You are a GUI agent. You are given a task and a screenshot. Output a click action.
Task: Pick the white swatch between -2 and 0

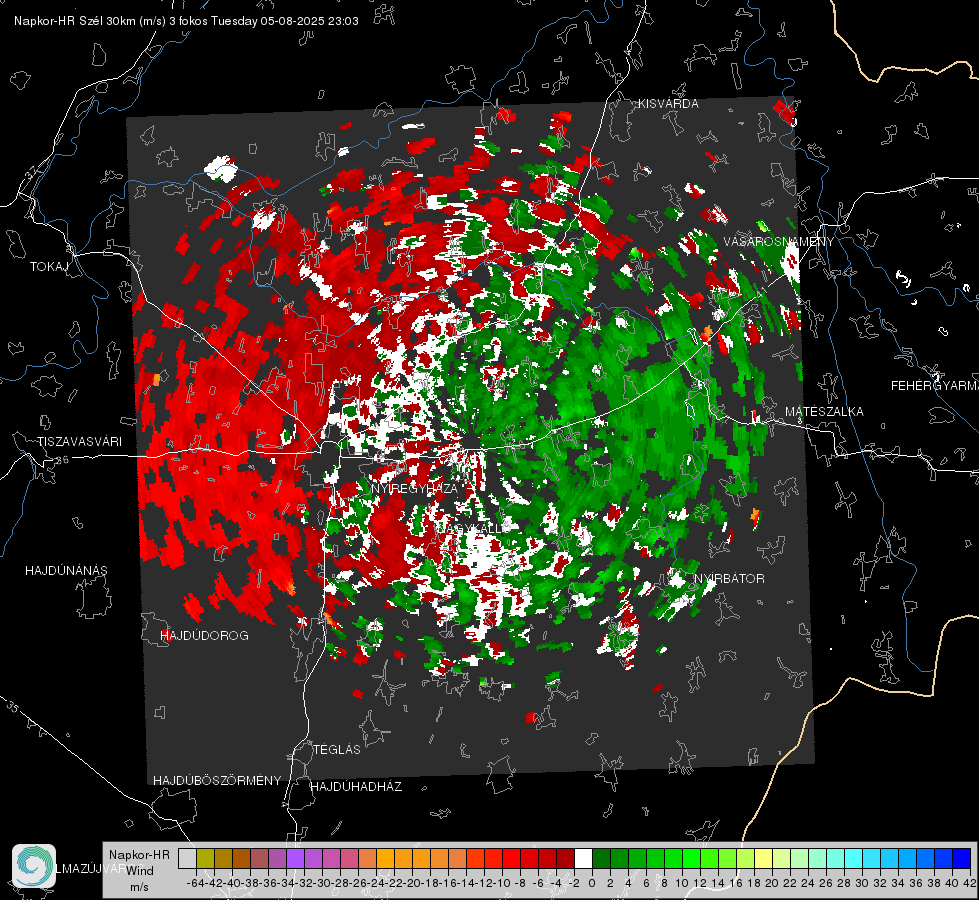(583, 858)
